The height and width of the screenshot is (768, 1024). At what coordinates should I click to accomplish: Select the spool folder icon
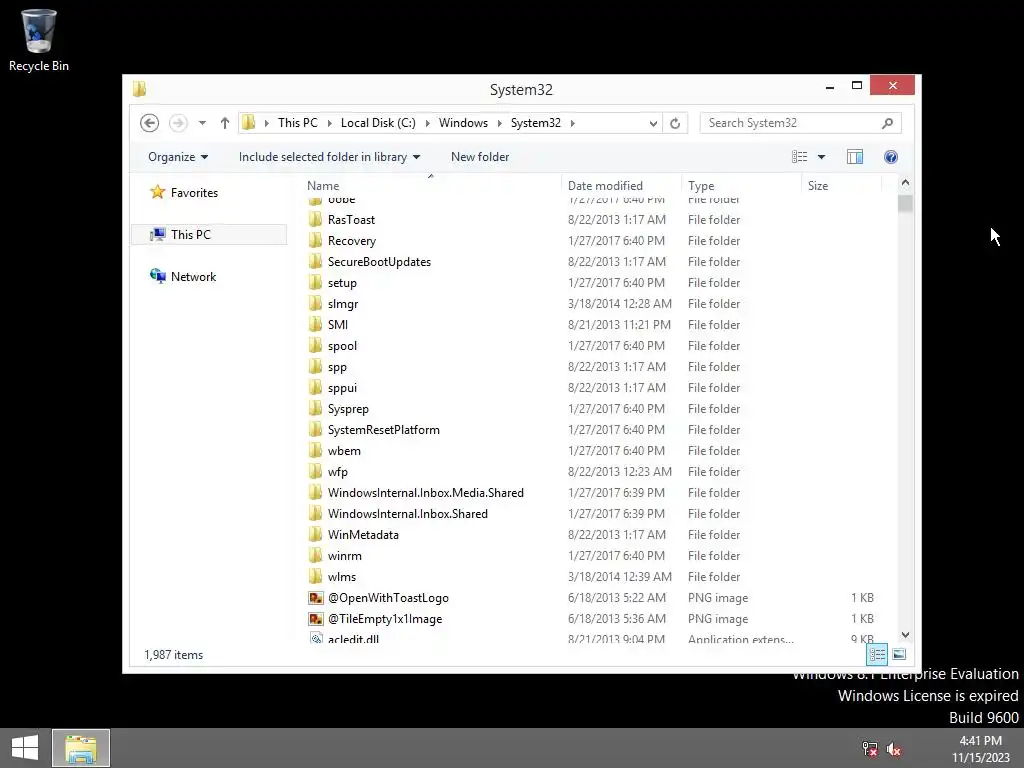click(315, 345)
